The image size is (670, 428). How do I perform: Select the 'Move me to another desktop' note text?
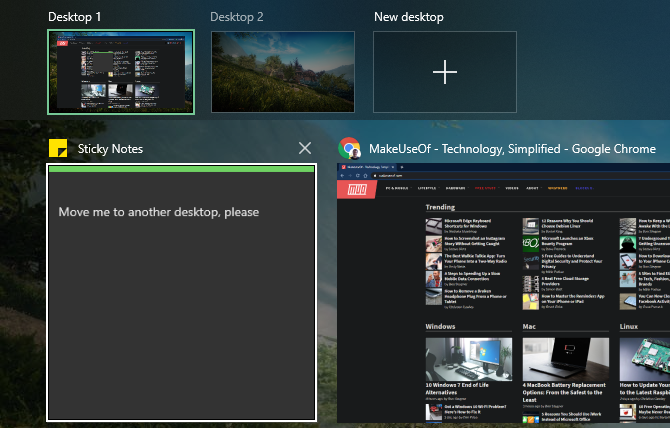[x=159, y=212]
